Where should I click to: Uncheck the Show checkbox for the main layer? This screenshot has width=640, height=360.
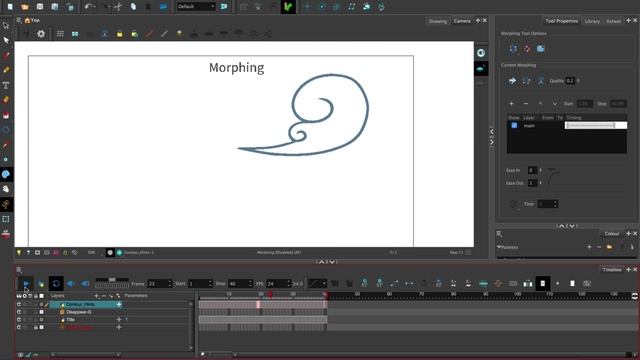pos(514,125)
